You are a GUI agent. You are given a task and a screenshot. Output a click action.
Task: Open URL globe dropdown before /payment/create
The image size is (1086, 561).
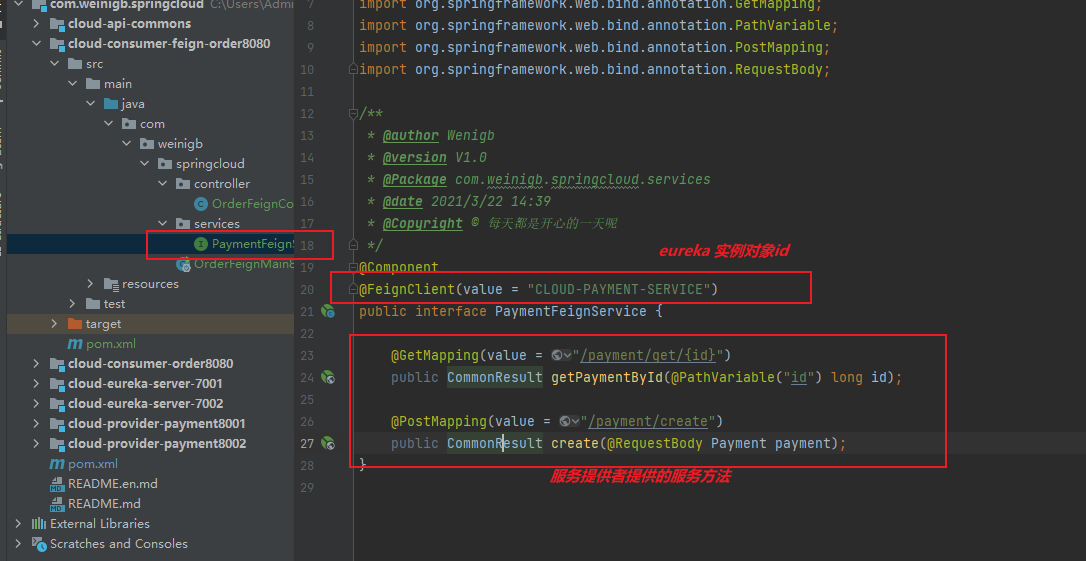click(570, 421)
